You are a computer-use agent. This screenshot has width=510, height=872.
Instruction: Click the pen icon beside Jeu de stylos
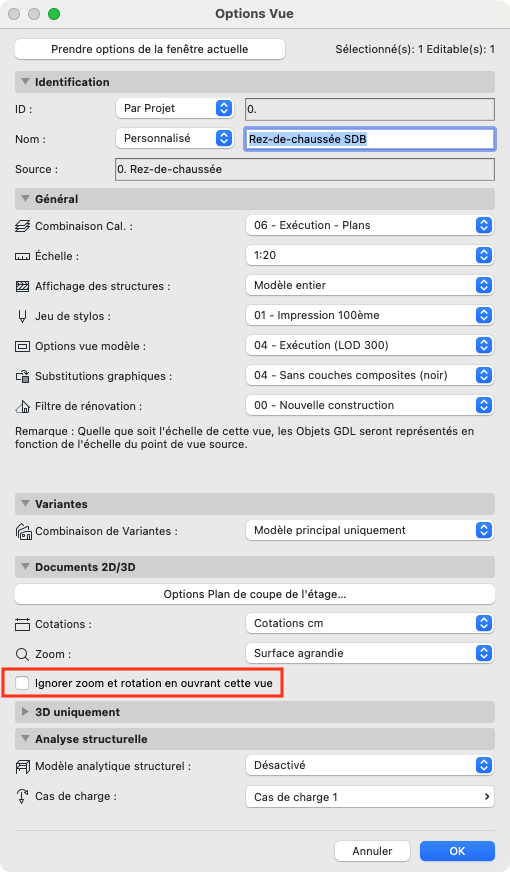[22, 316]
